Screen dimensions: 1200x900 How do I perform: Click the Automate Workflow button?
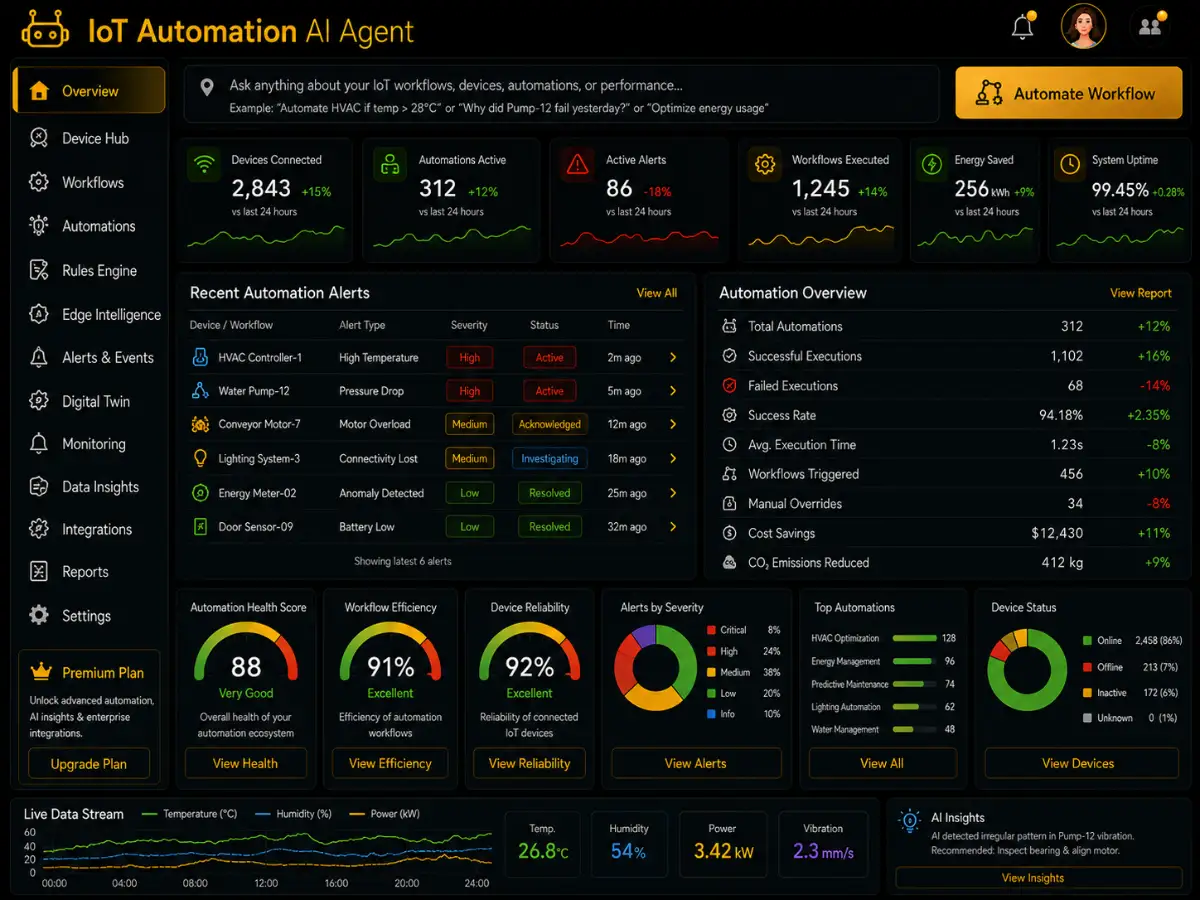1069,93
